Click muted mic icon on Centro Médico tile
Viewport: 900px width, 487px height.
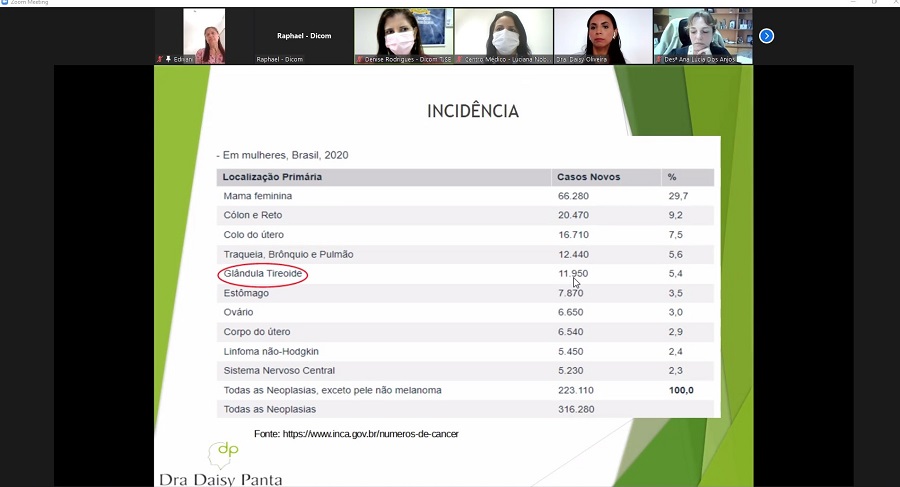point(459,59)
